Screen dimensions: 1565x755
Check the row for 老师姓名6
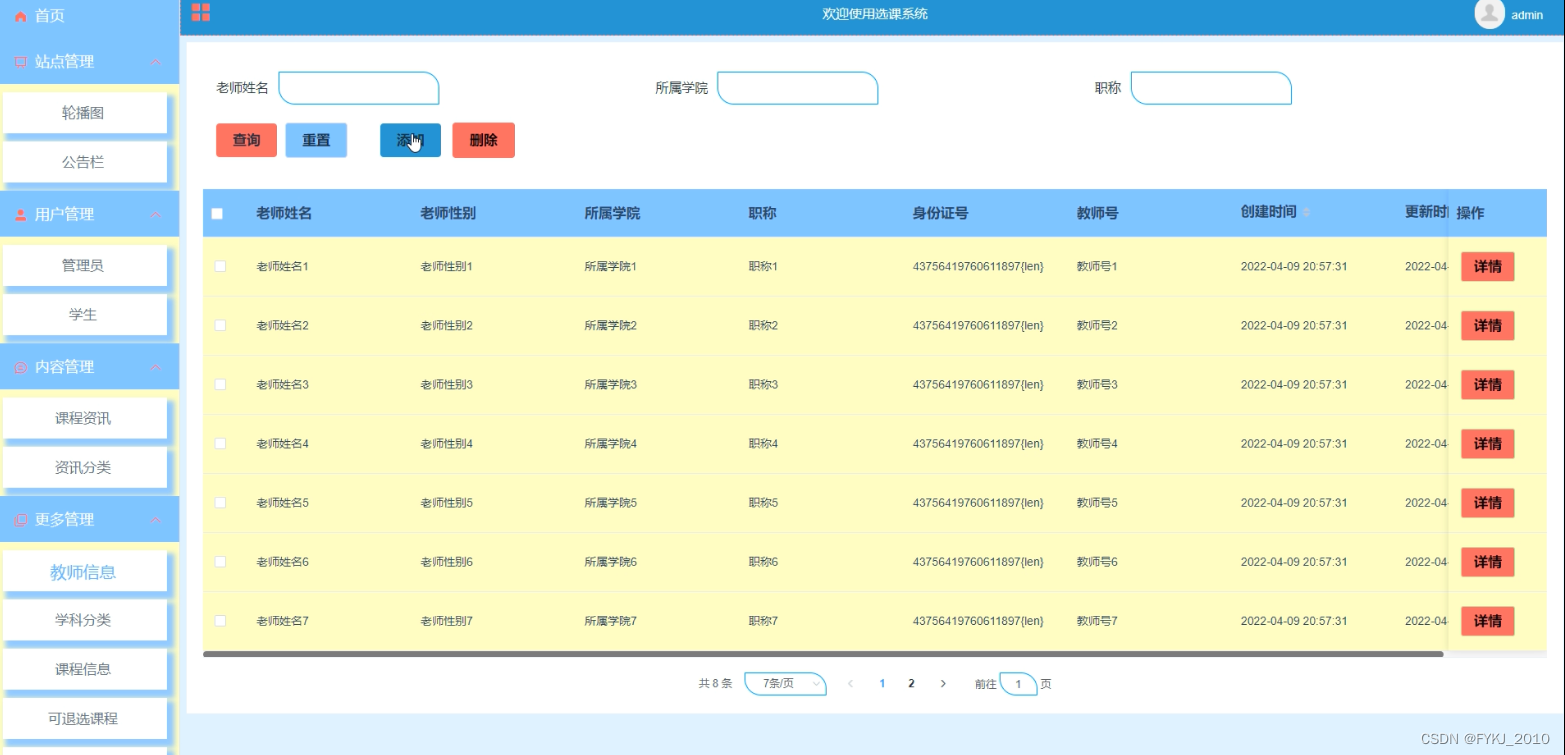click(x=220, y=561)
